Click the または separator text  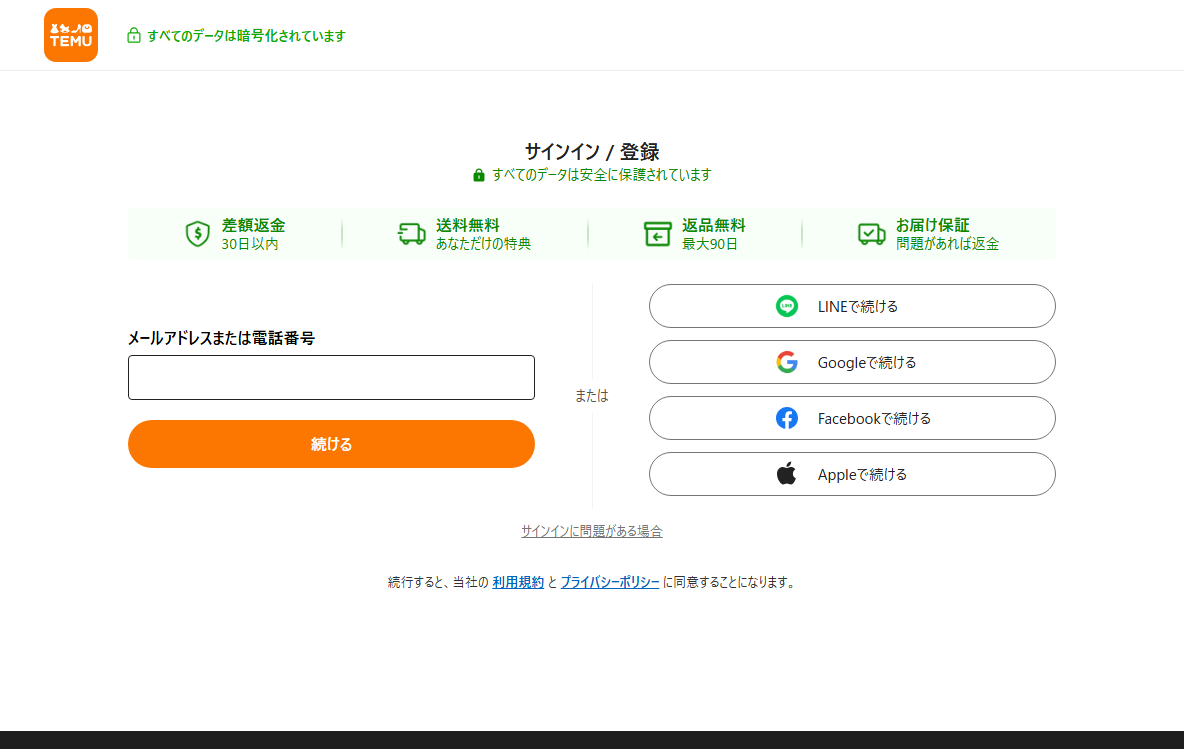coord(592,396)
